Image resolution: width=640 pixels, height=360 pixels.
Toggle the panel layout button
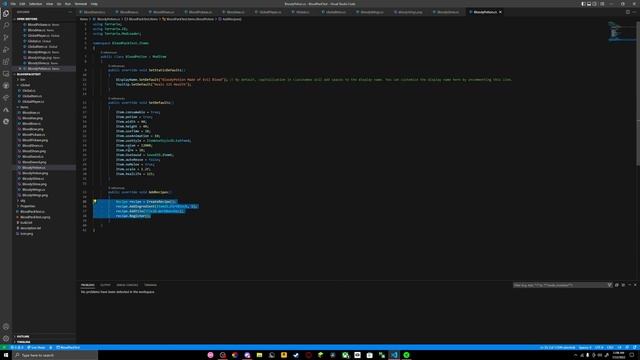tap(589, 4)
